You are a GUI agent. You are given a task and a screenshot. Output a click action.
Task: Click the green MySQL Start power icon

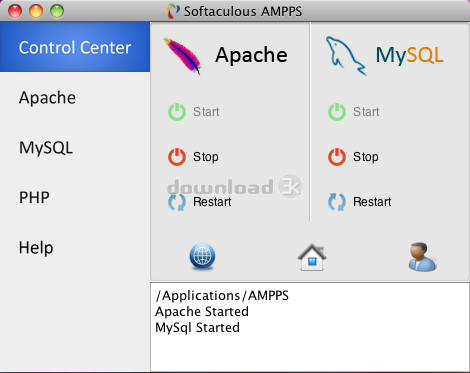(x=337, y=112)
